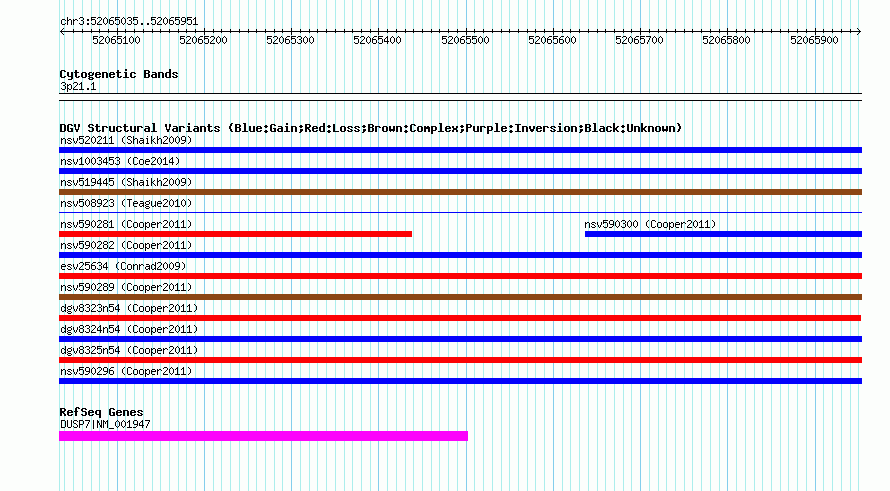
Task: Open the nsv508923 (Teague2010) label
Action: tap(126, 203)
